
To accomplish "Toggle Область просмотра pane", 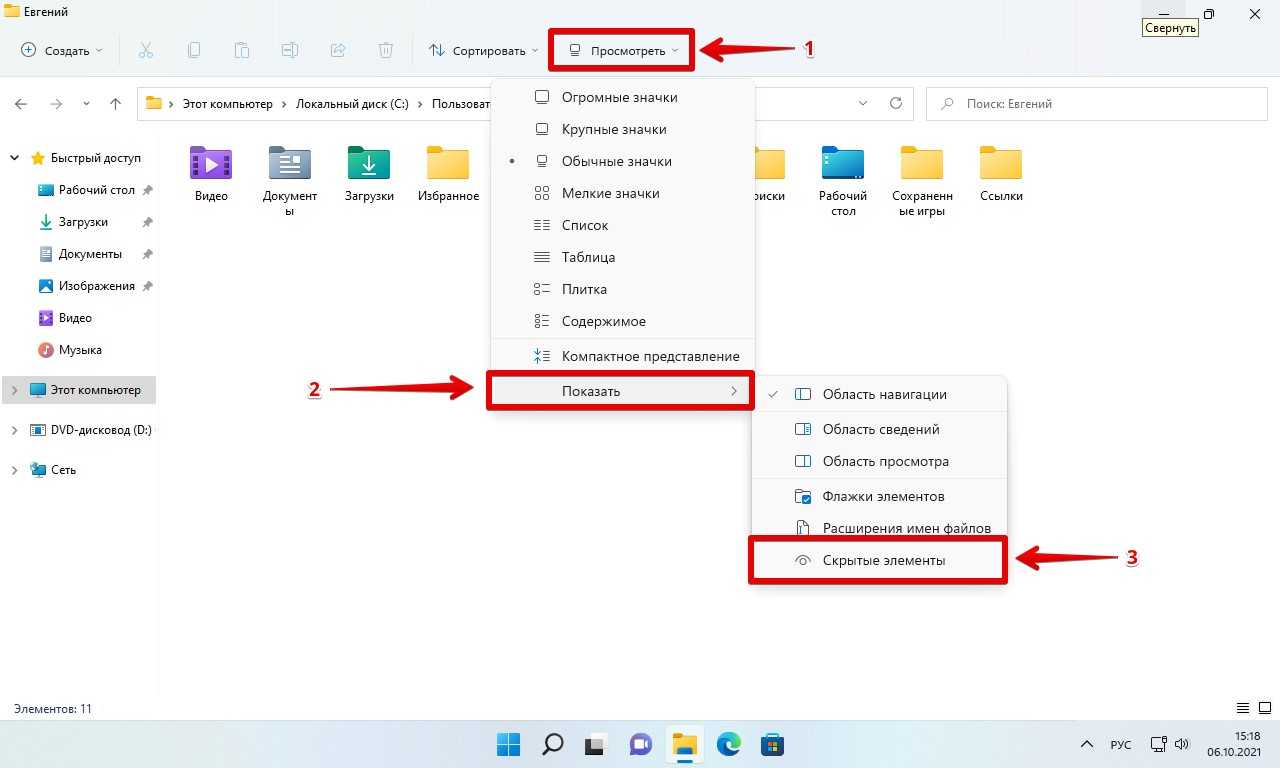I will pyautogui.click(x=879, y=461).
